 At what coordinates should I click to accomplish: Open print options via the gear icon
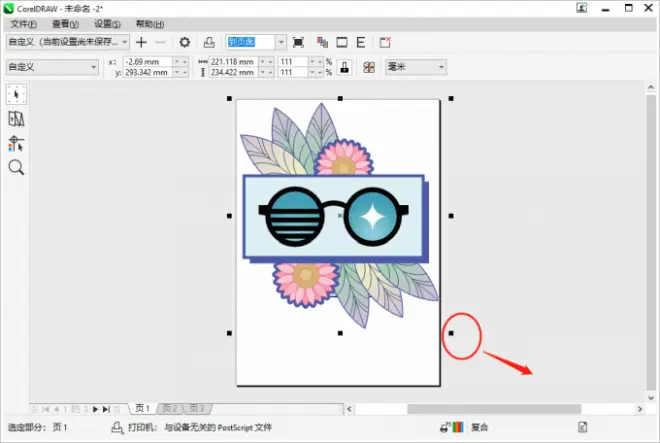(184, 42)
